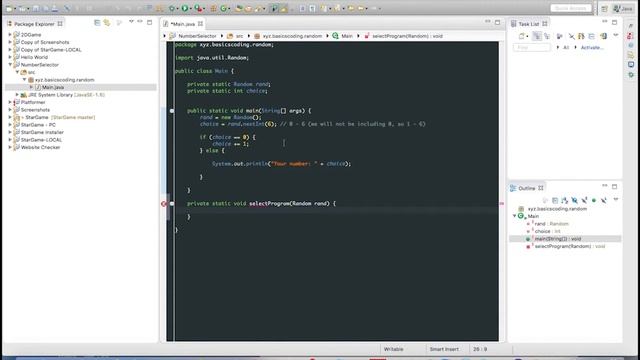Click Collapse All icon in Task List toolbar
This screenshot has height=360, width=640.
point(591,36)
